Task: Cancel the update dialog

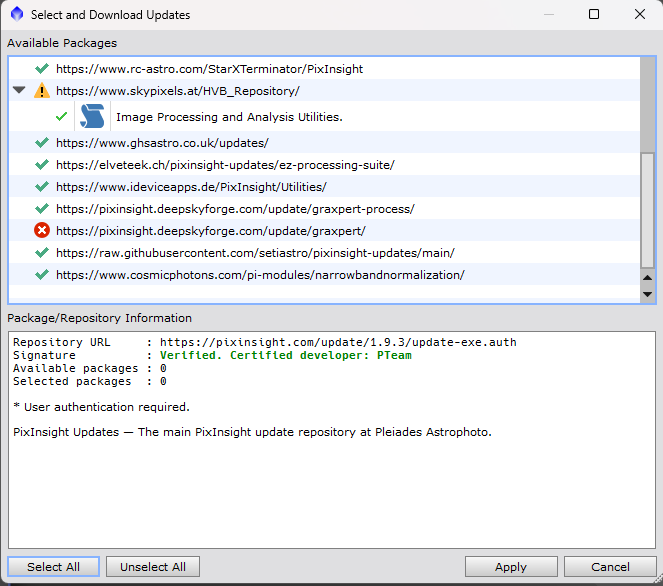Action: pos(610,567)
